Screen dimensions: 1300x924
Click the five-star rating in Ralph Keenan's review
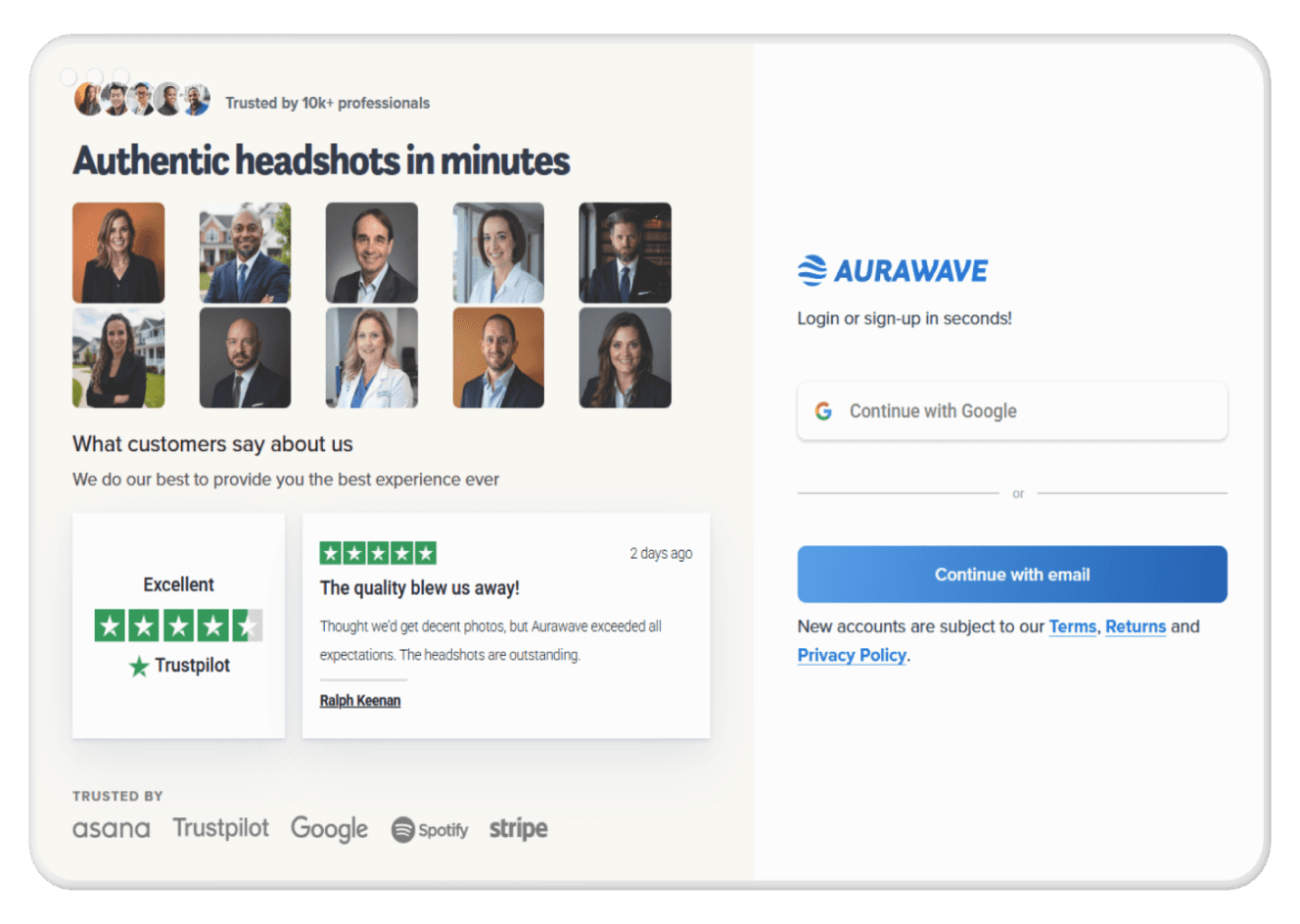(378, 553)
